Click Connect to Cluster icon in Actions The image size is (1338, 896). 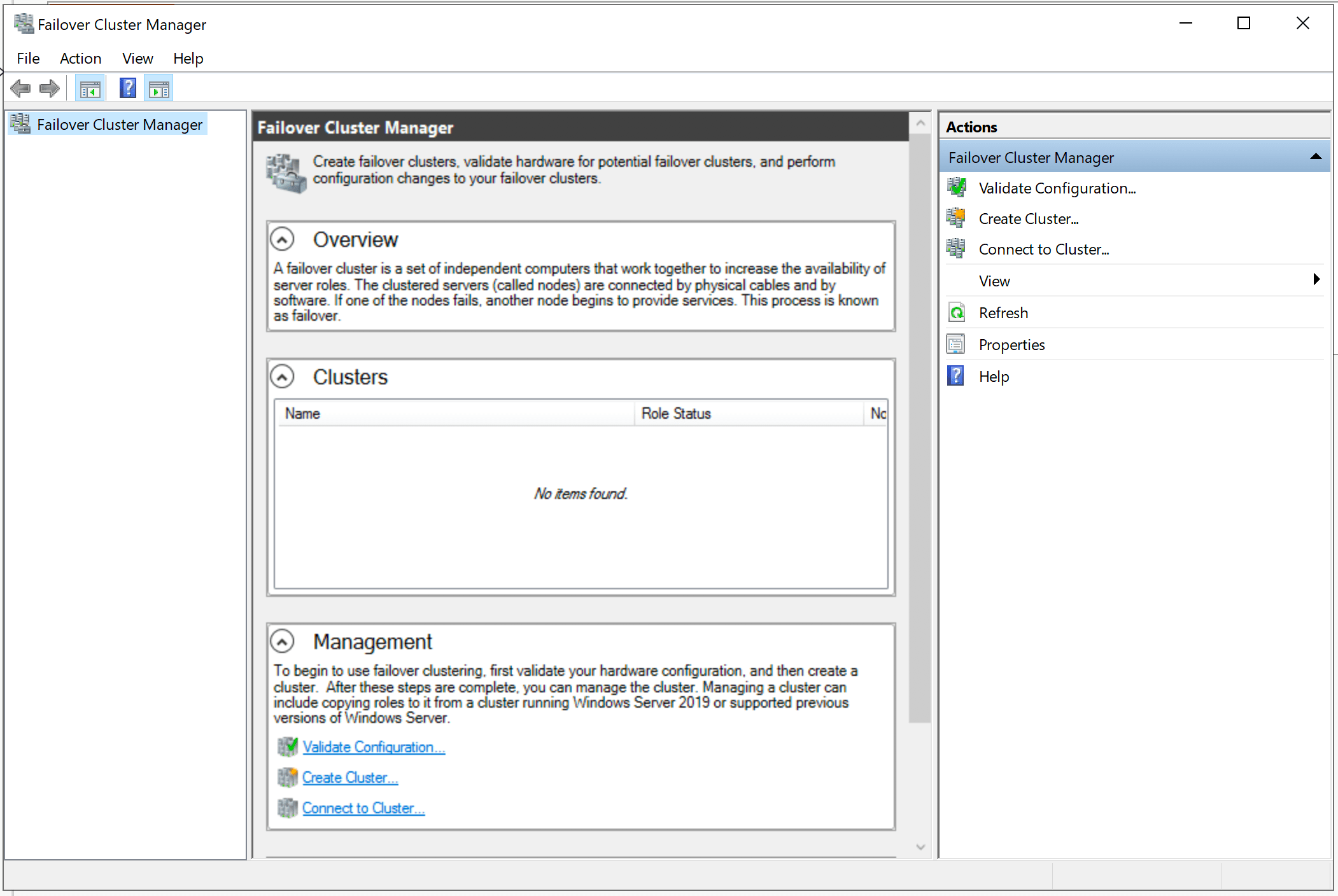coord(956,249)
